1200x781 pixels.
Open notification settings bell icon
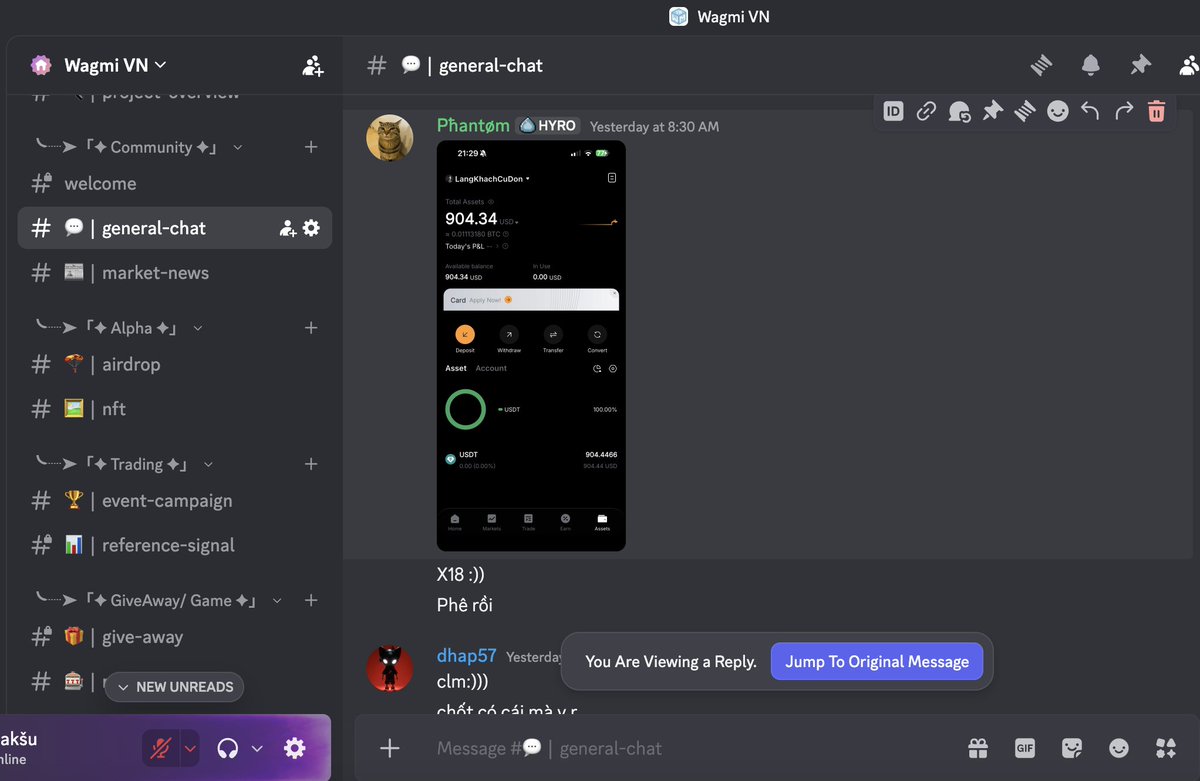pyautogui.click(x=1091, y=65)
